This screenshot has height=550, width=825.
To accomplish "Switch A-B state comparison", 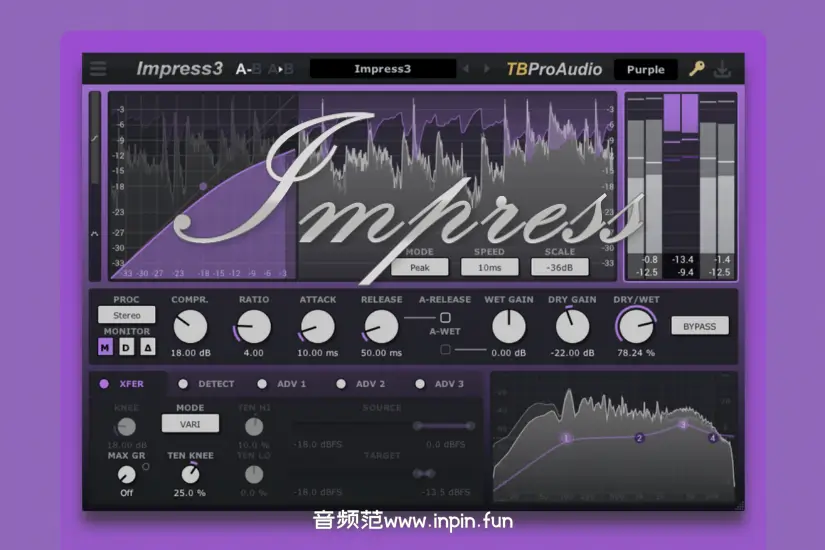I will click(248, 69).
